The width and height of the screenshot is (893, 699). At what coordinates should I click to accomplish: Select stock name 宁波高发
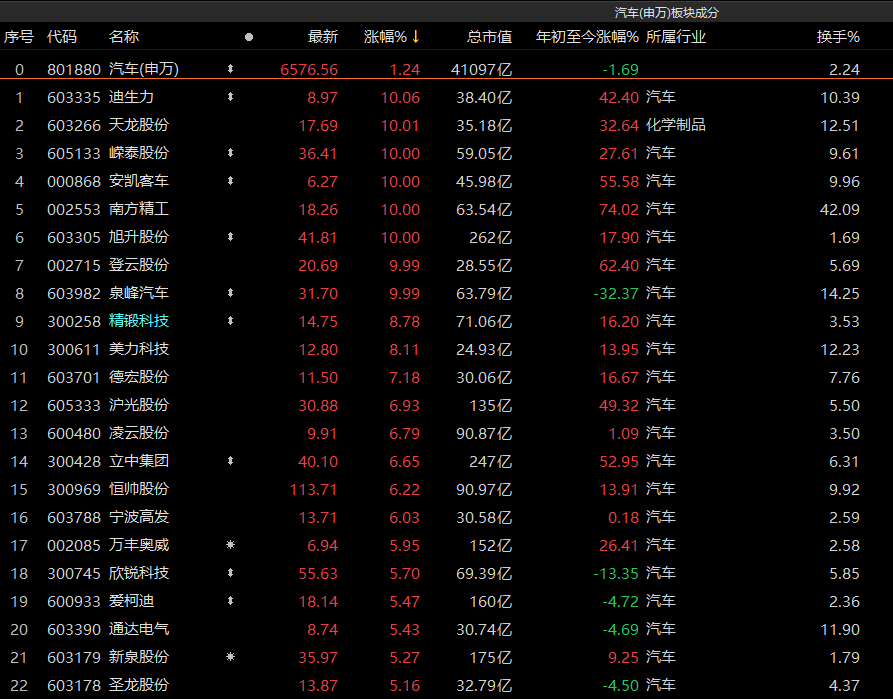tap(139, 517)
